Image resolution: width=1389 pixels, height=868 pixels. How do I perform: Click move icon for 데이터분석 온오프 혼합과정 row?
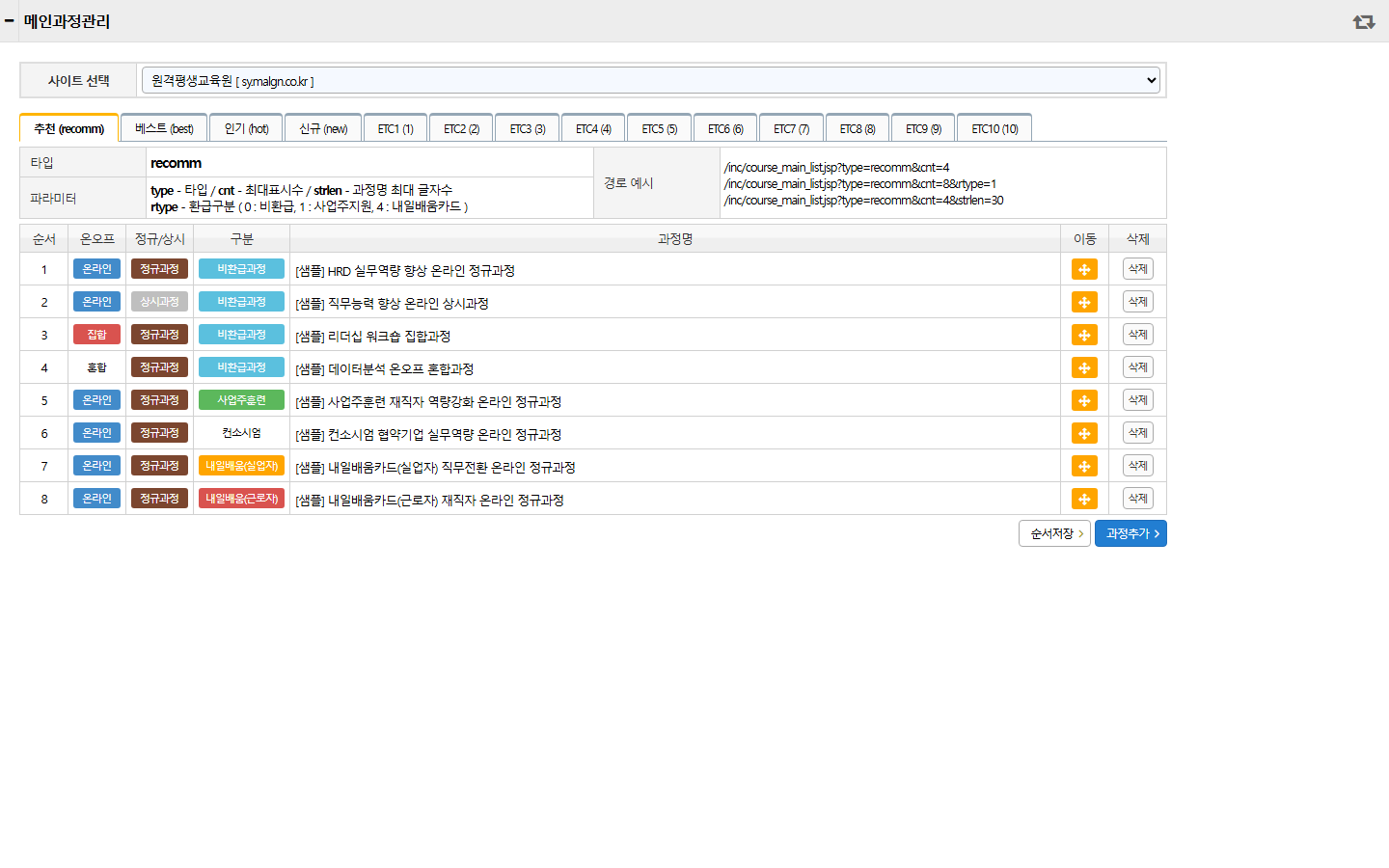click(x=1084, y=368)
